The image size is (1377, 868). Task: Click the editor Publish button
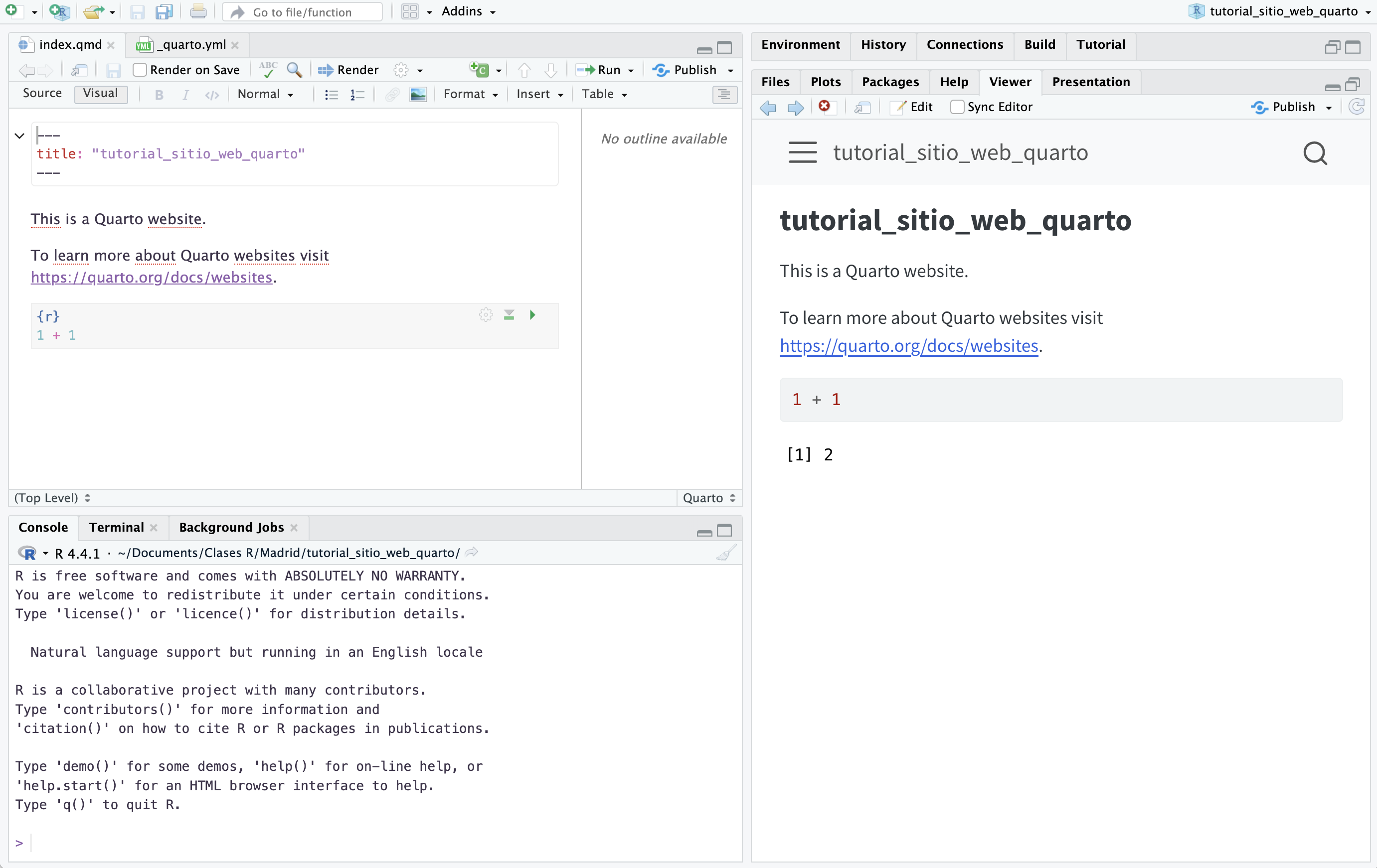tap(685, 70)
